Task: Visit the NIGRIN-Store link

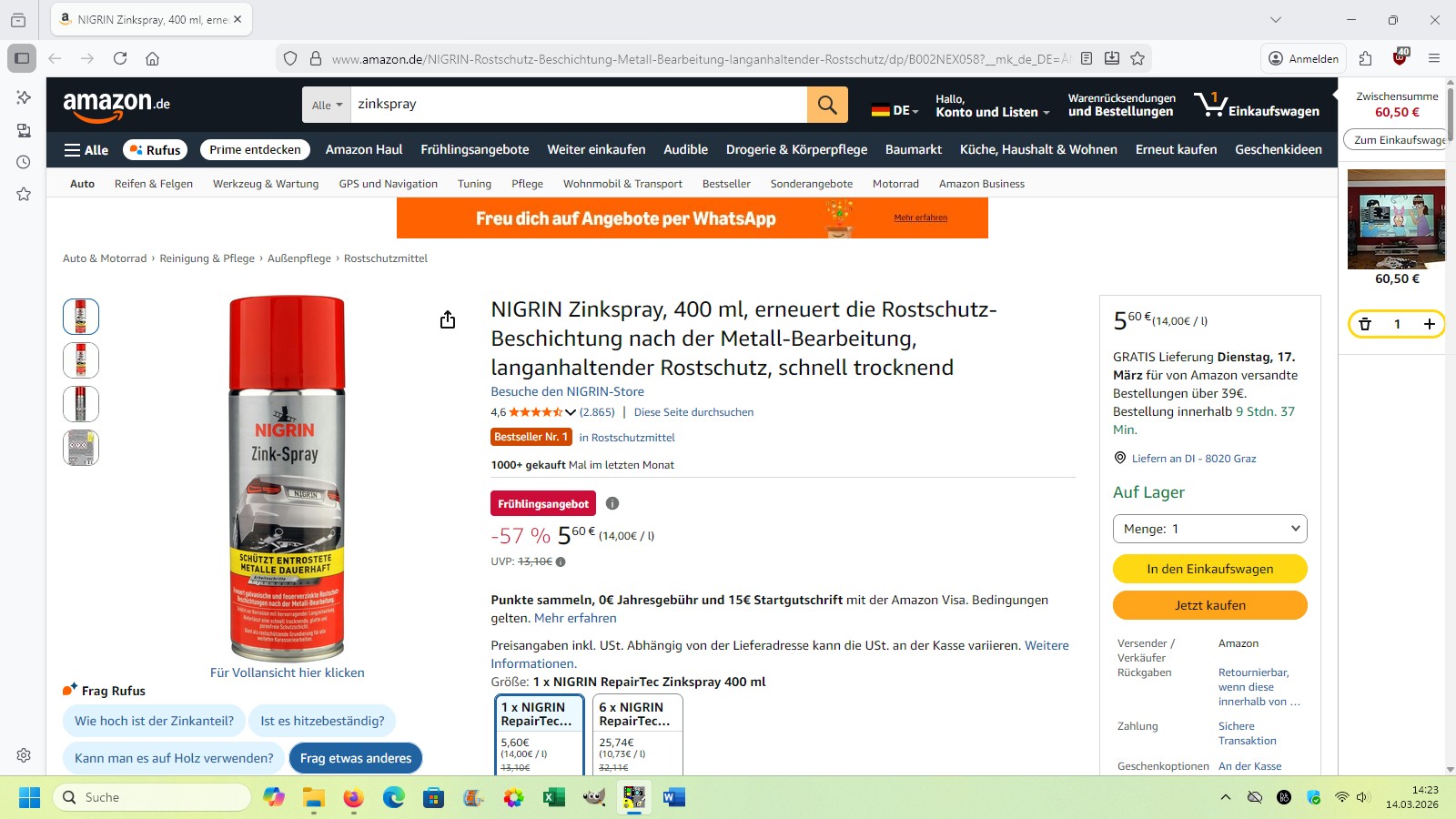Action: (x=568, y=391)
